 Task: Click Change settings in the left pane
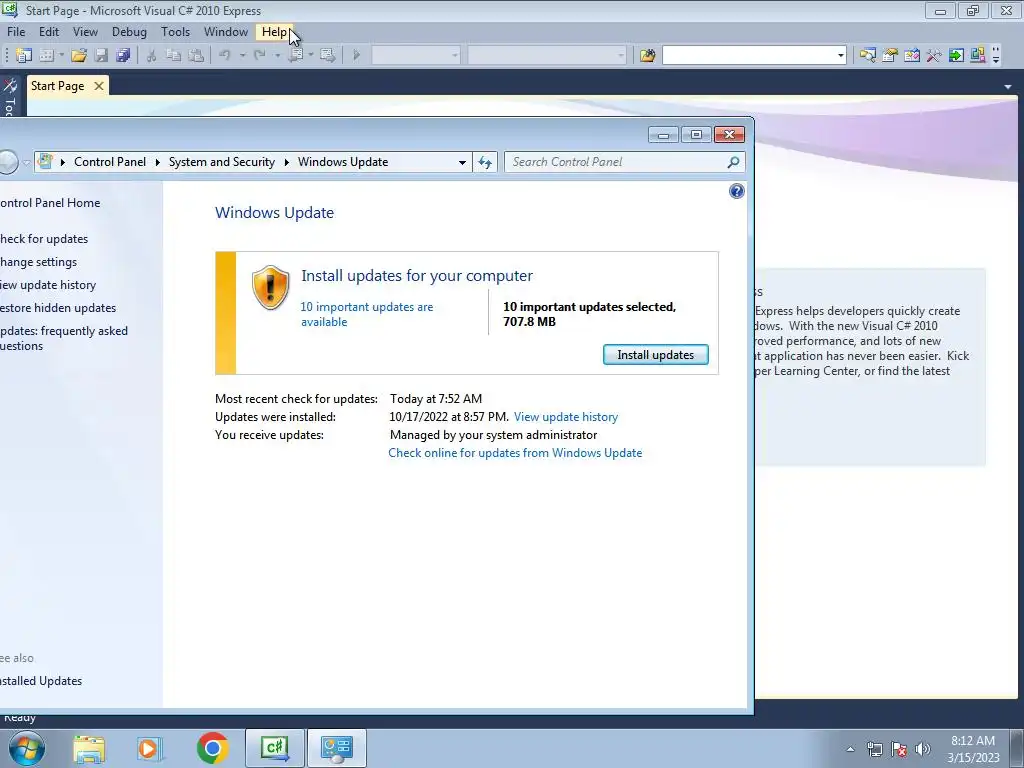point(39,262)
